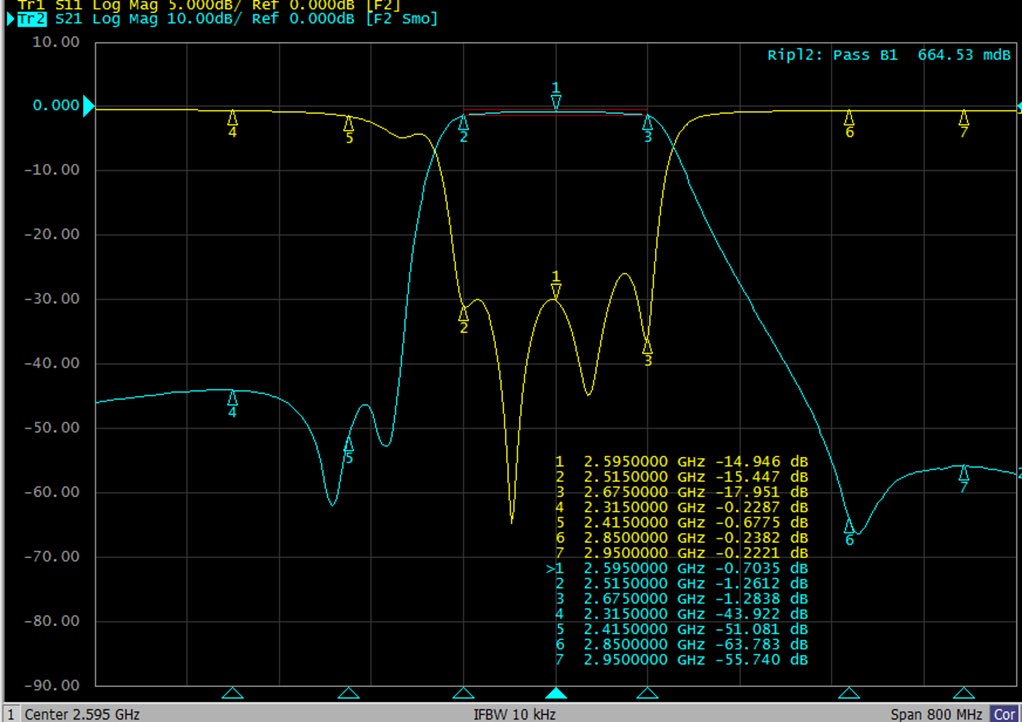
Task: Click yellow marker 1 on the S11 trace
Action: tap(556, 290)
